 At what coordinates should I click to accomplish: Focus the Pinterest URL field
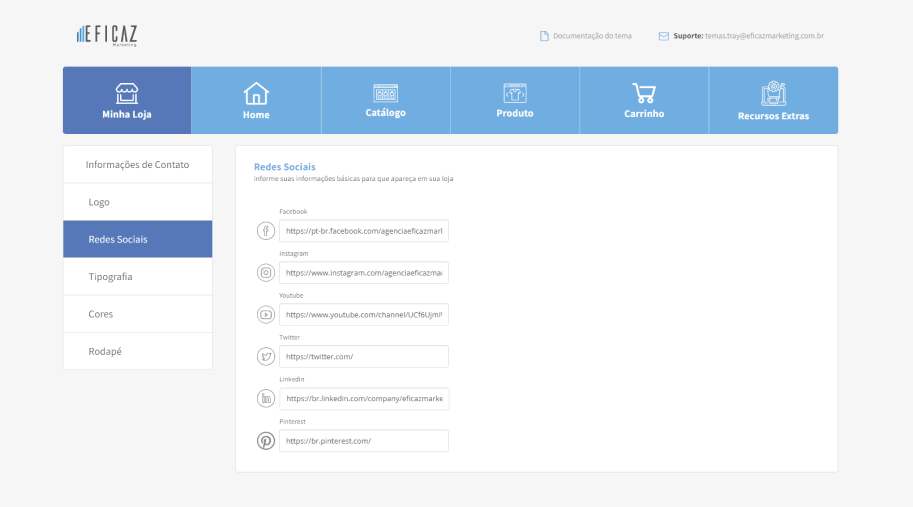pos(364,441)
